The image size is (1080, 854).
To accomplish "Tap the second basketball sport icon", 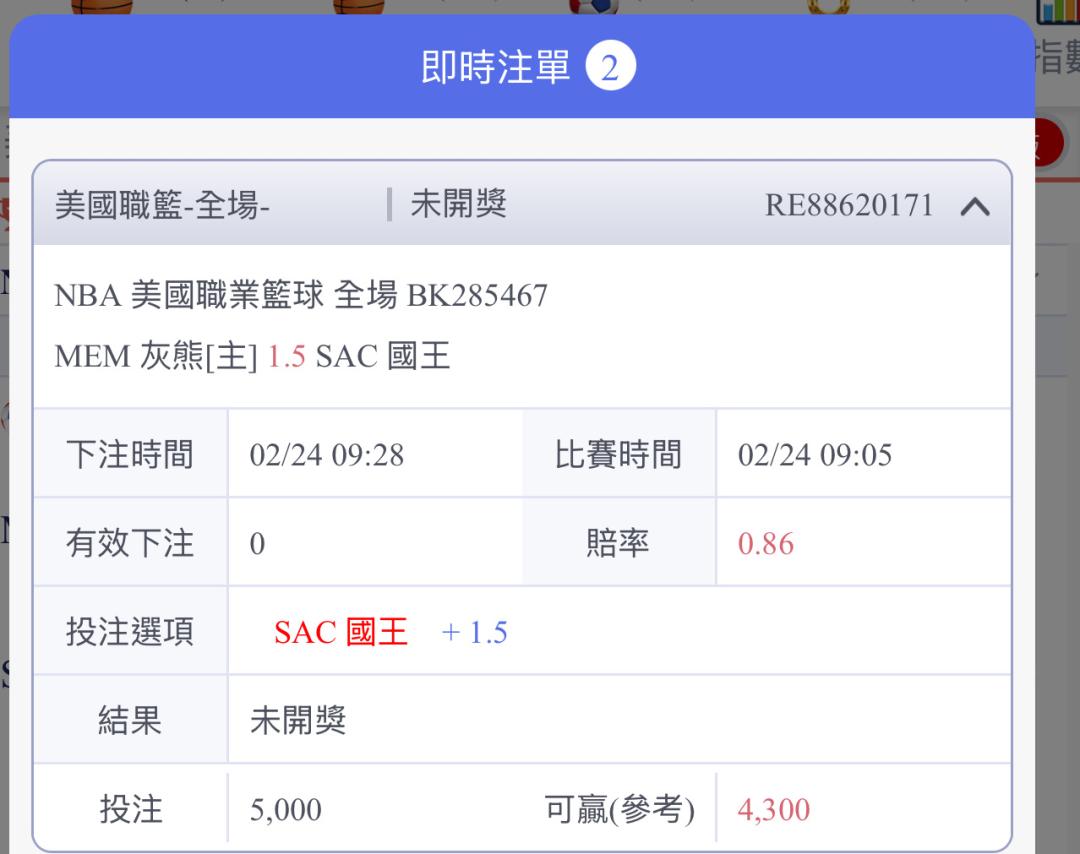I will pyautogui.click(x=358, y=6).
